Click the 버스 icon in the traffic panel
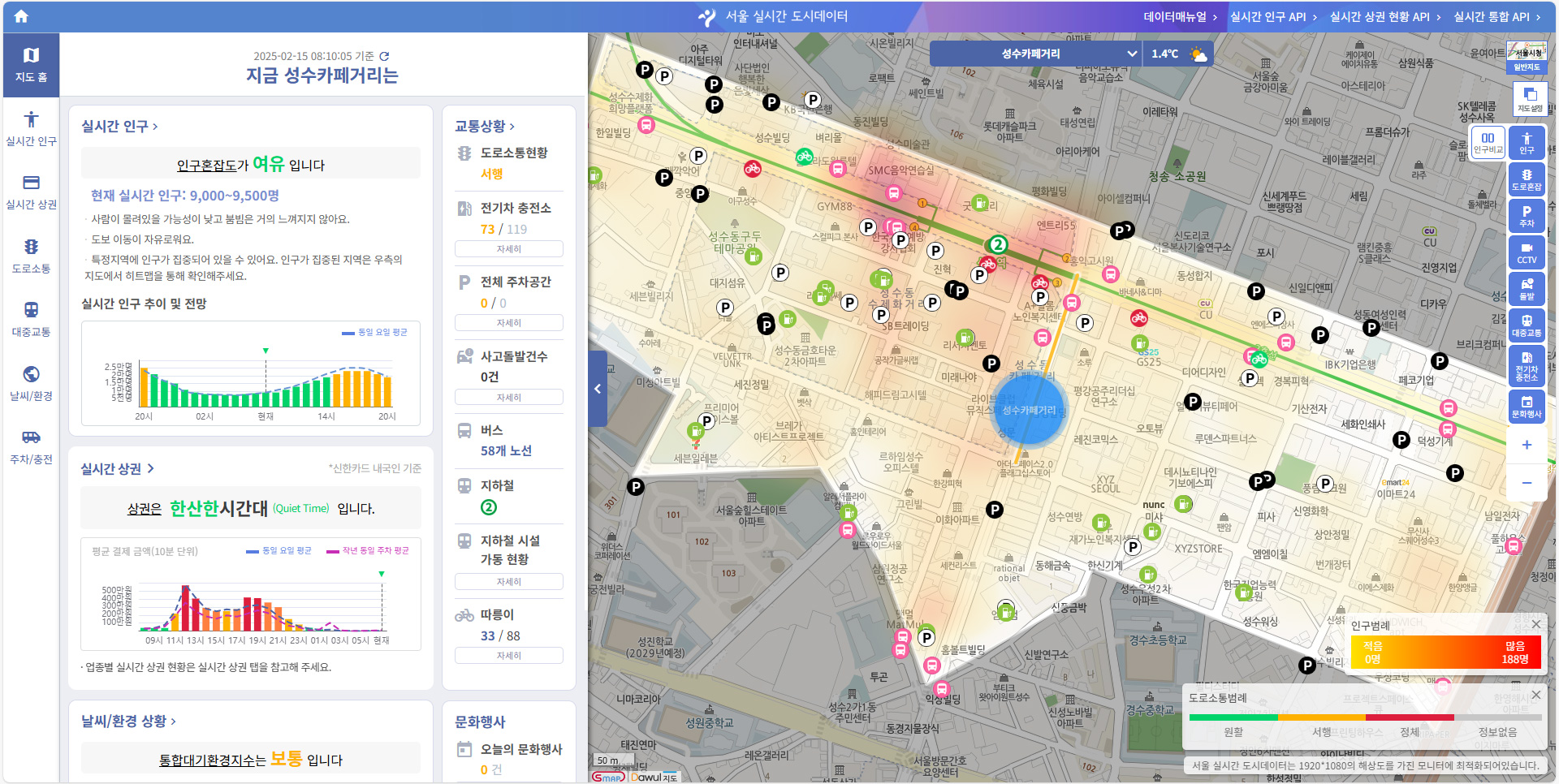1559x784 pixels. pyautogui.click(x=464, y=430)
